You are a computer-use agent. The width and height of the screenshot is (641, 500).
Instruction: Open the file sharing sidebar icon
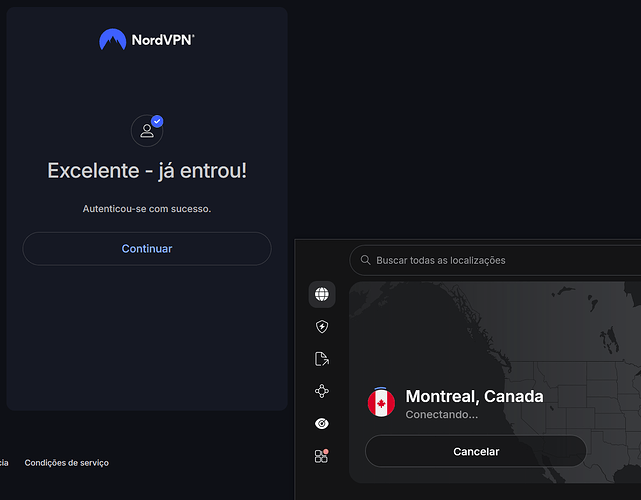pos(322,359)
